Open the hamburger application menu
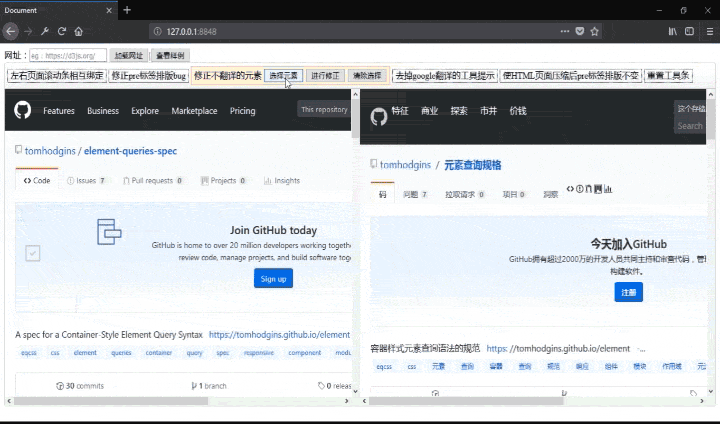 point(710,31)
